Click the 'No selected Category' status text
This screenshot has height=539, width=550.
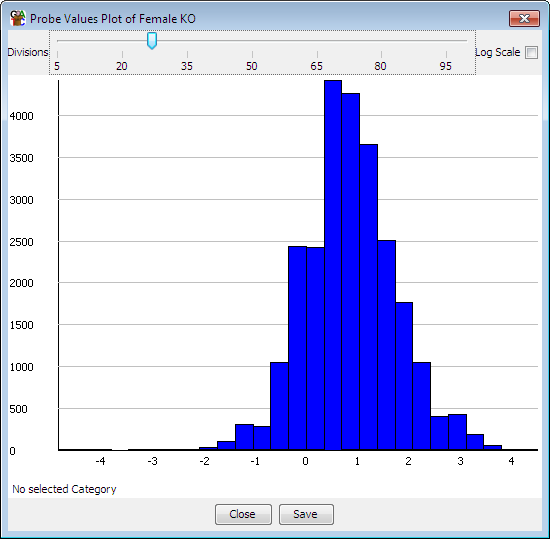[64, 489]
